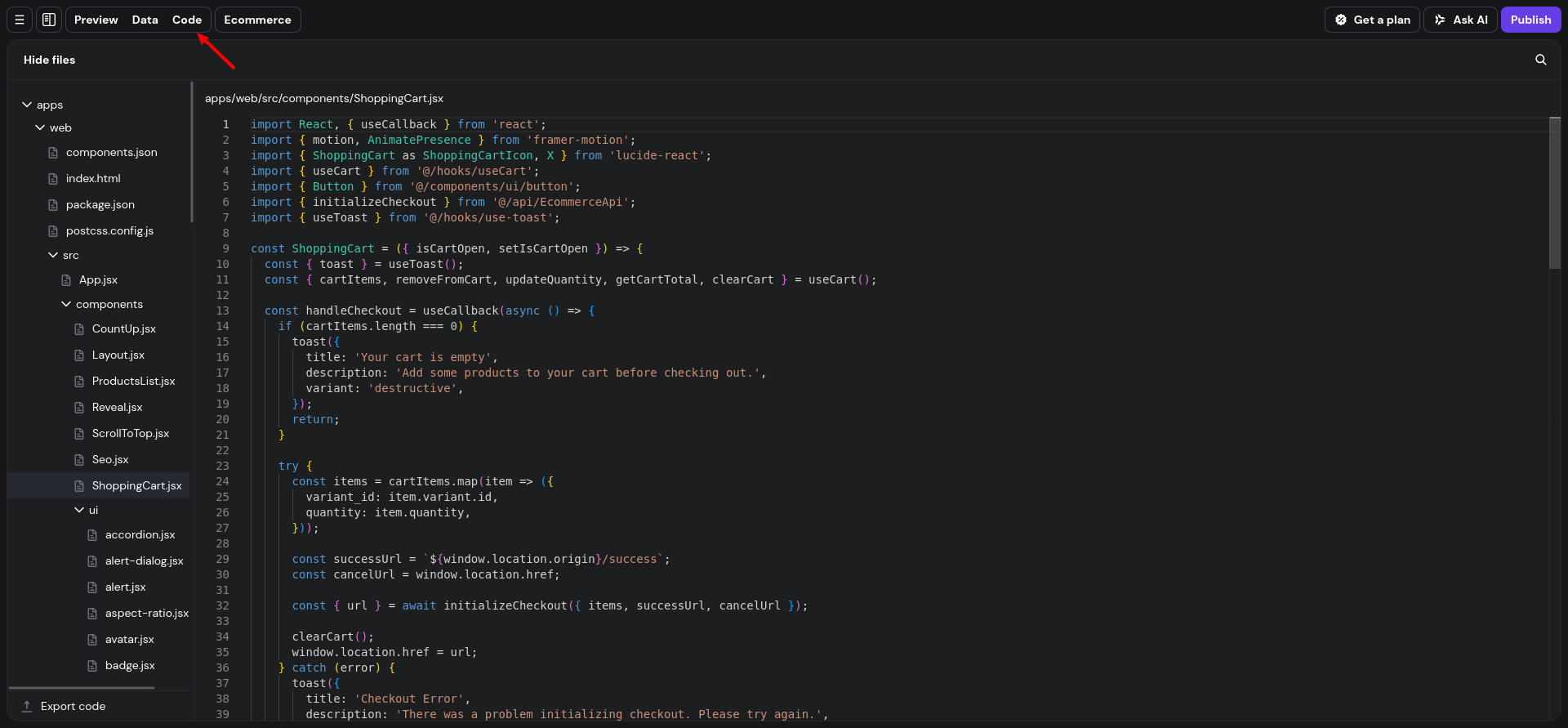Click the file icon beside ShoppingCart.jsx
Image resolution: width=1568 pixels, height=728 pixels.
coord(79,486)
